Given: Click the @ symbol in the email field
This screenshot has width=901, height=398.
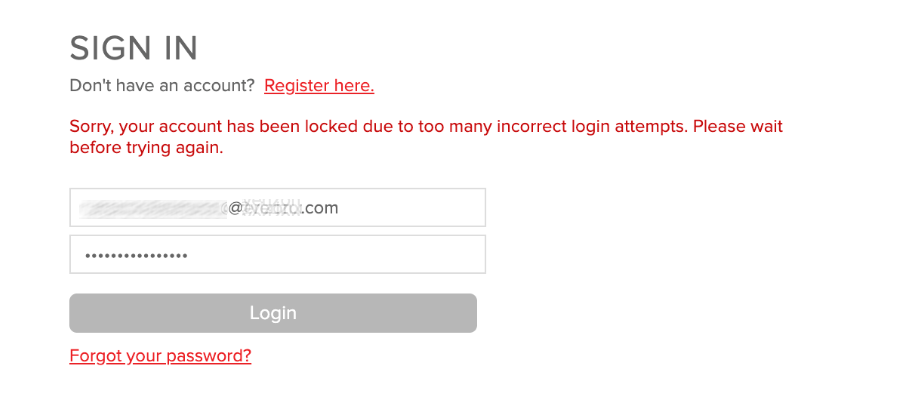Looking at the screenshot, I should coord(237,208).
